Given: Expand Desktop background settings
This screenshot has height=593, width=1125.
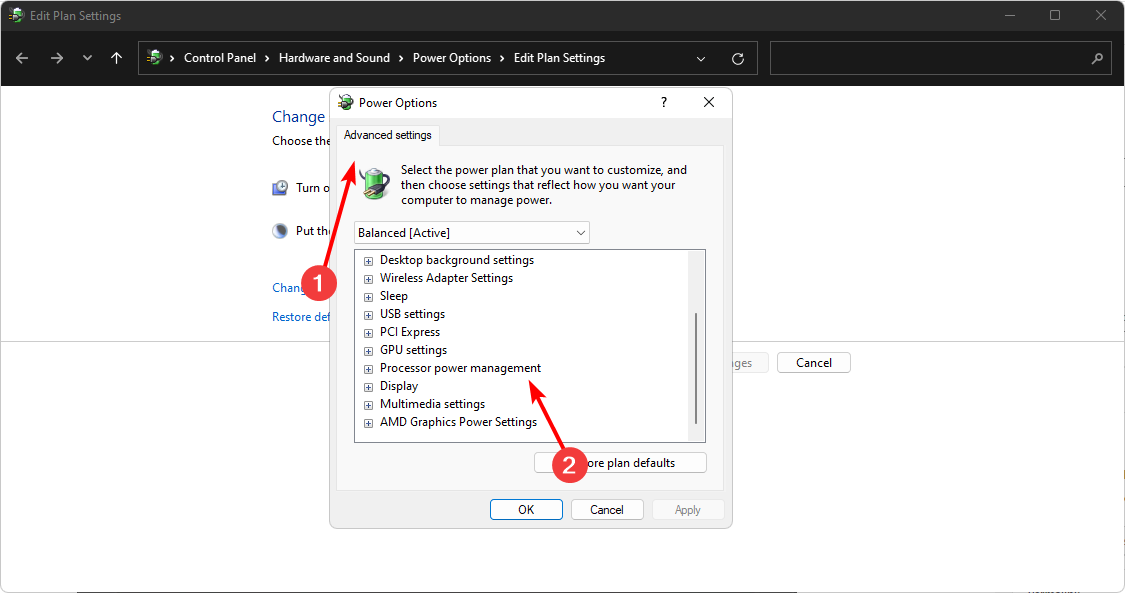Looking at the screenshot, I should [x=368, y=261].
